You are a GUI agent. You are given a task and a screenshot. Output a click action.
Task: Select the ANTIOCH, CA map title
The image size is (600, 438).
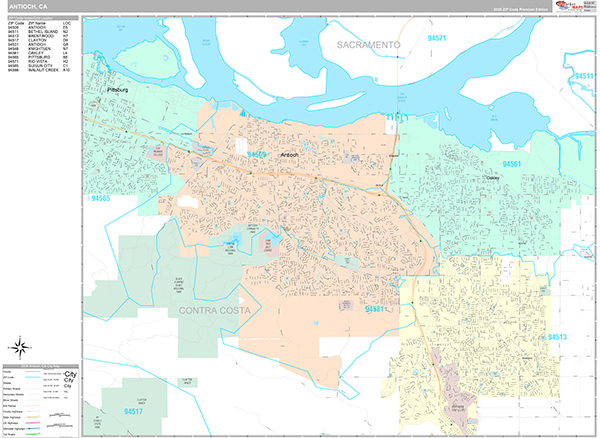coord(28,7)
